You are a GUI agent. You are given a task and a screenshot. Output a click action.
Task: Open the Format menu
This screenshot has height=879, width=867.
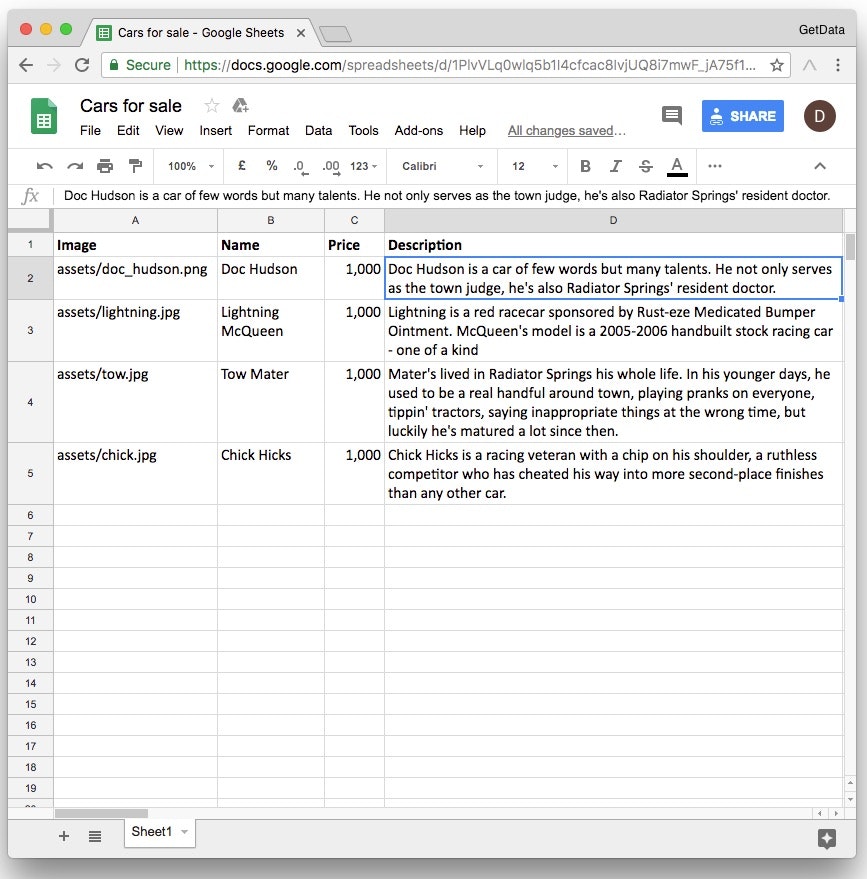click(x=268, y=131)
